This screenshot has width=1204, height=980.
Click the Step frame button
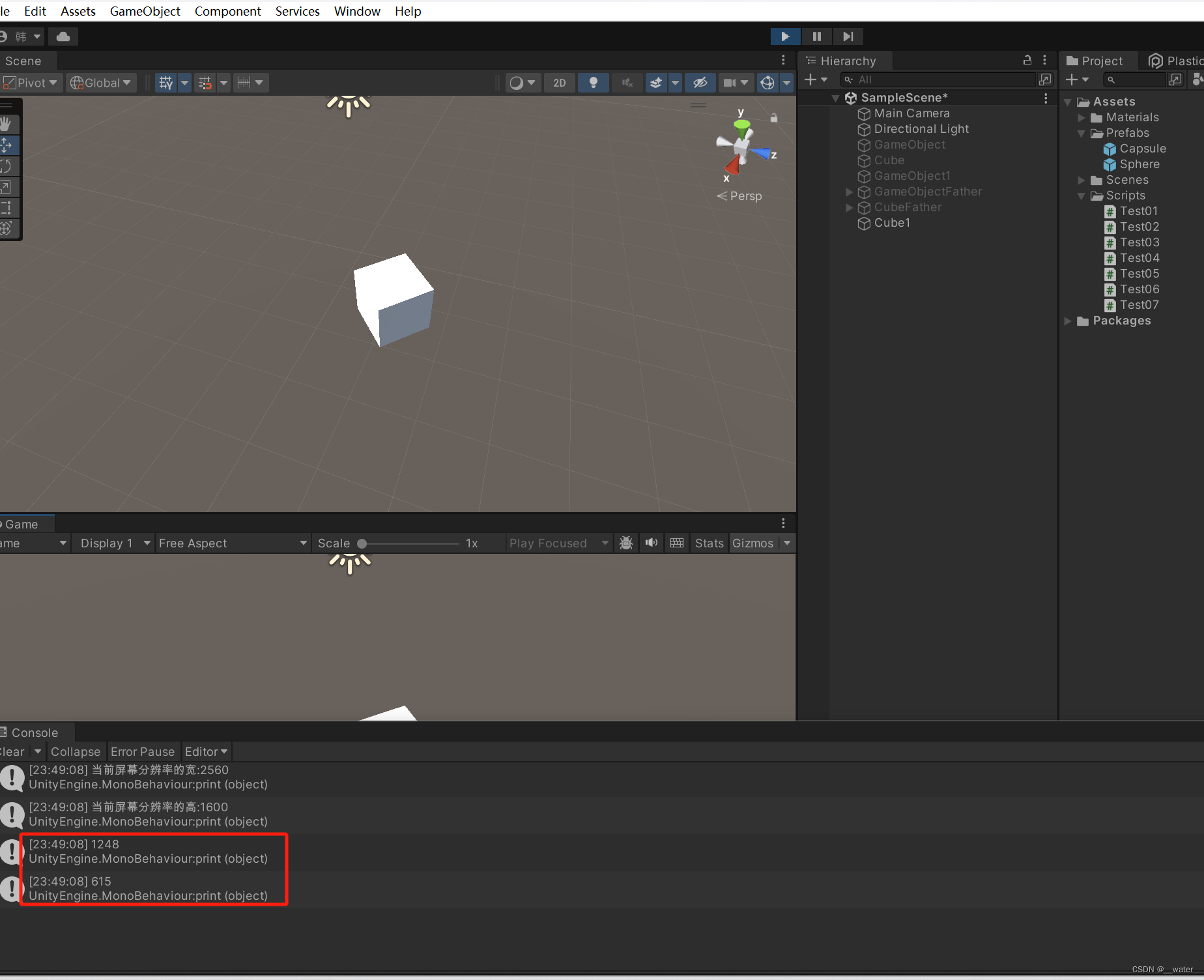848,36
